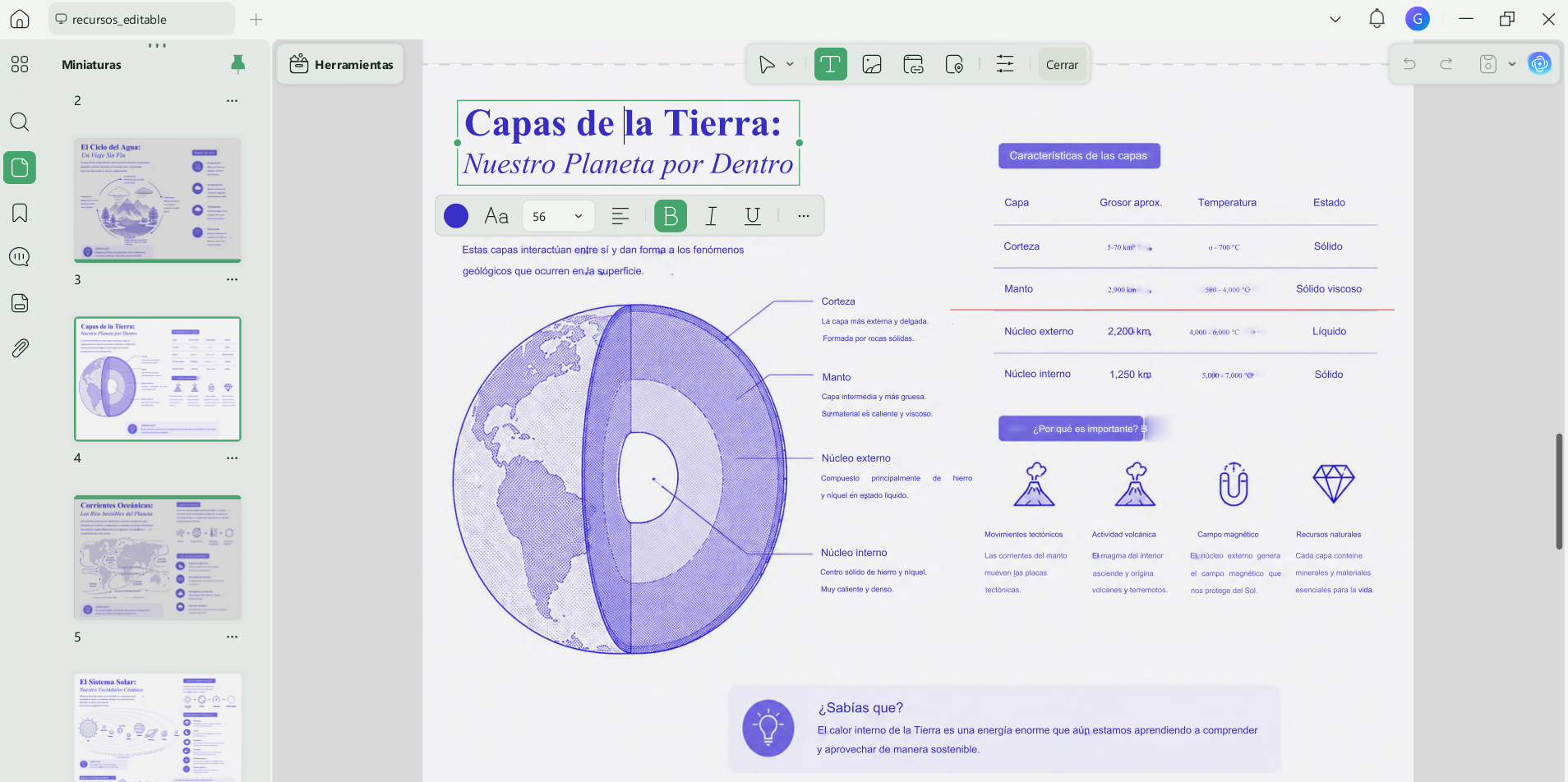This screenshot has height=782, width=1568.
Task: Click the Características de las capas label
Action: point(1078,155)
